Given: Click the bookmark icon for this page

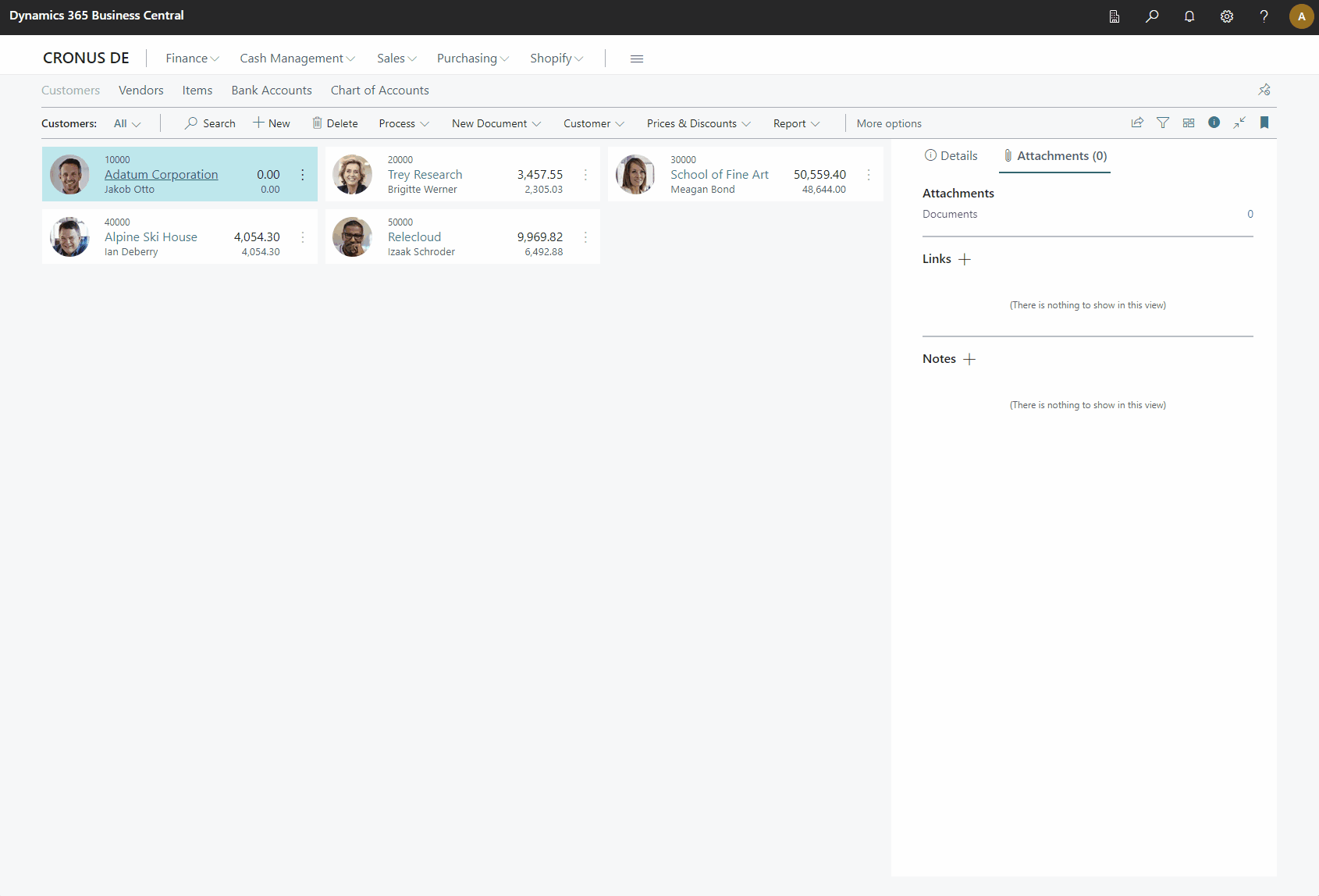Looking at the screenshot, I should [x=1264, y=123].
